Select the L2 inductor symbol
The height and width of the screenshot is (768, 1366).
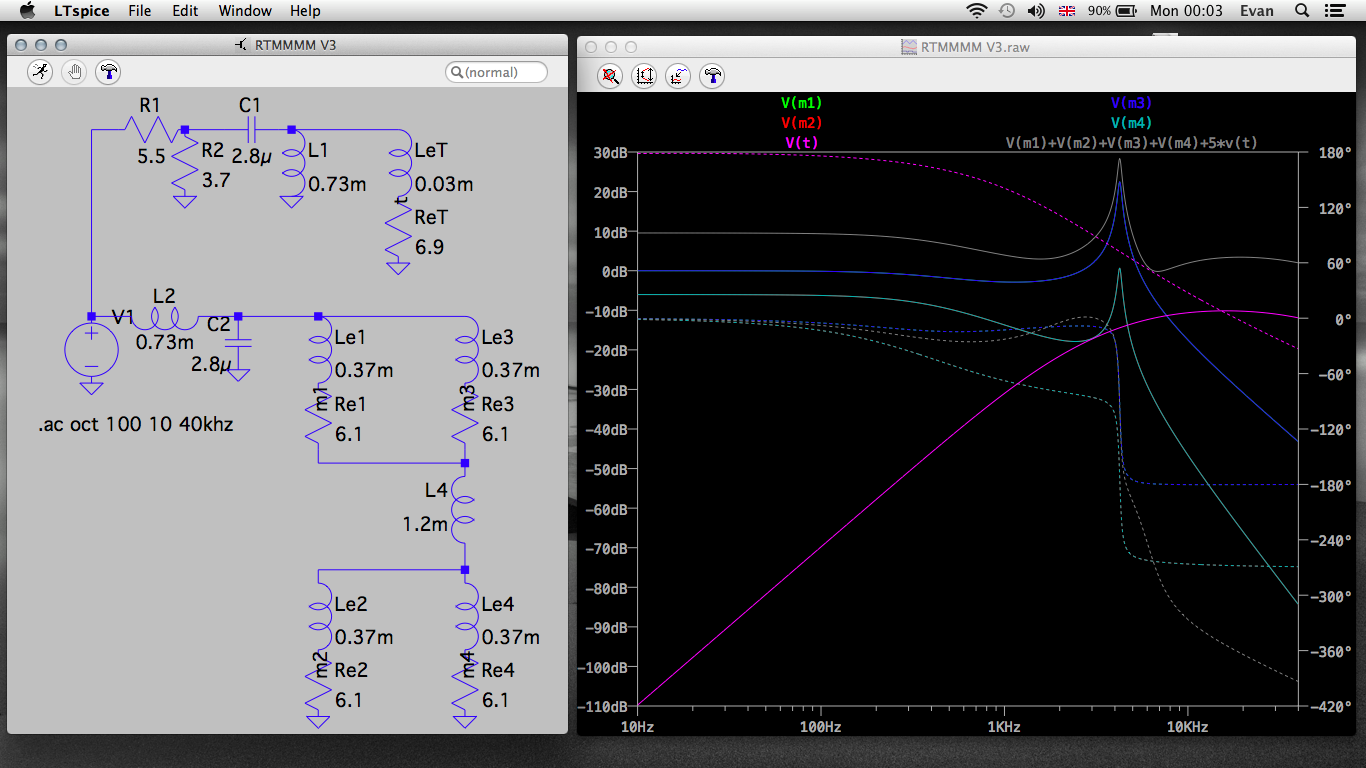pyautogui.click(x=165, y=317)
